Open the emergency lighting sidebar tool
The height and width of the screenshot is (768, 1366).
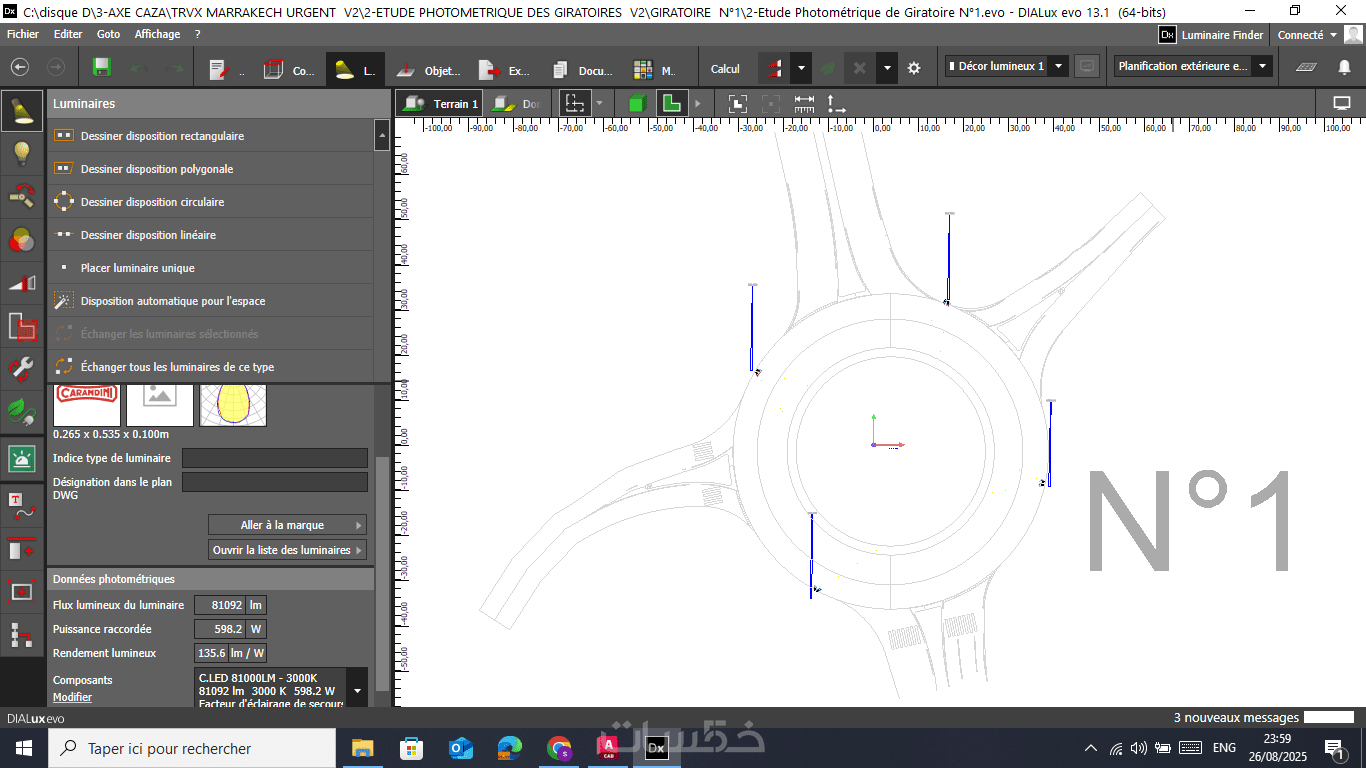22,458
